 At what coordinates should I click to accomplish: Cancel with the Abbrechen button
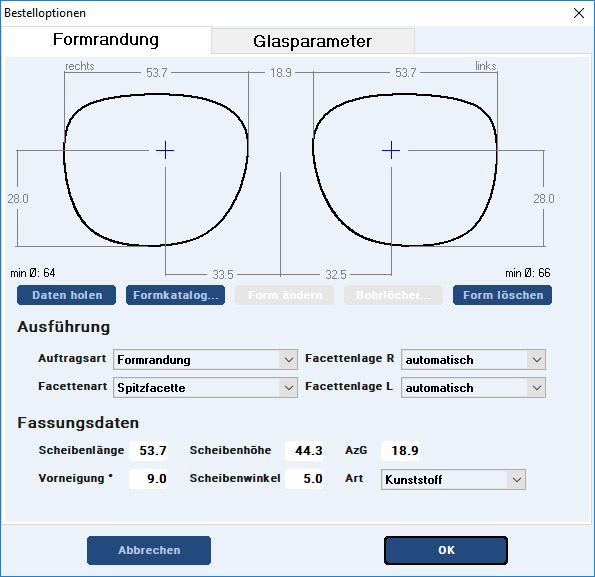149,550
